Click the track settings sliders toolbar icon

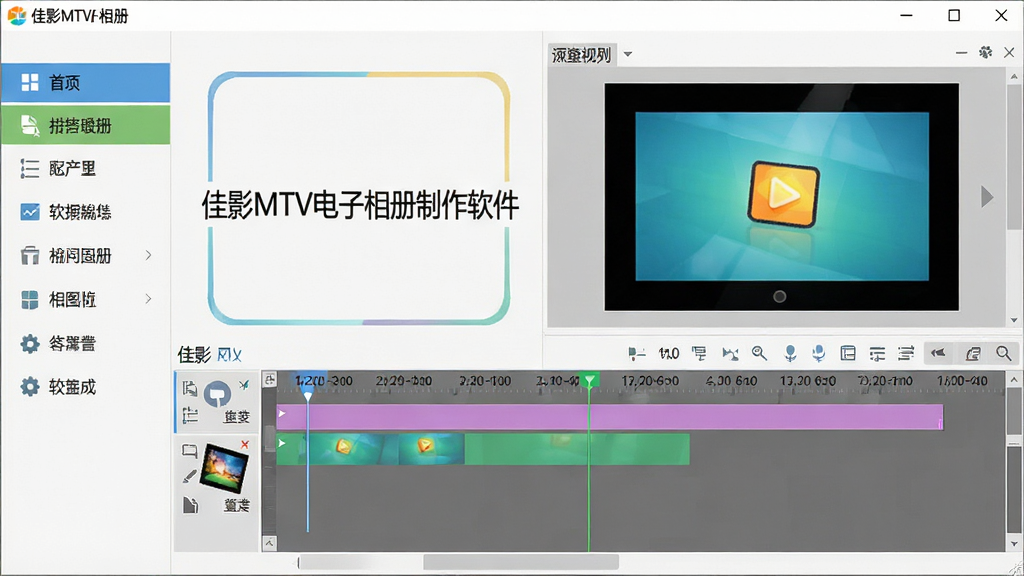coord(877,354)
